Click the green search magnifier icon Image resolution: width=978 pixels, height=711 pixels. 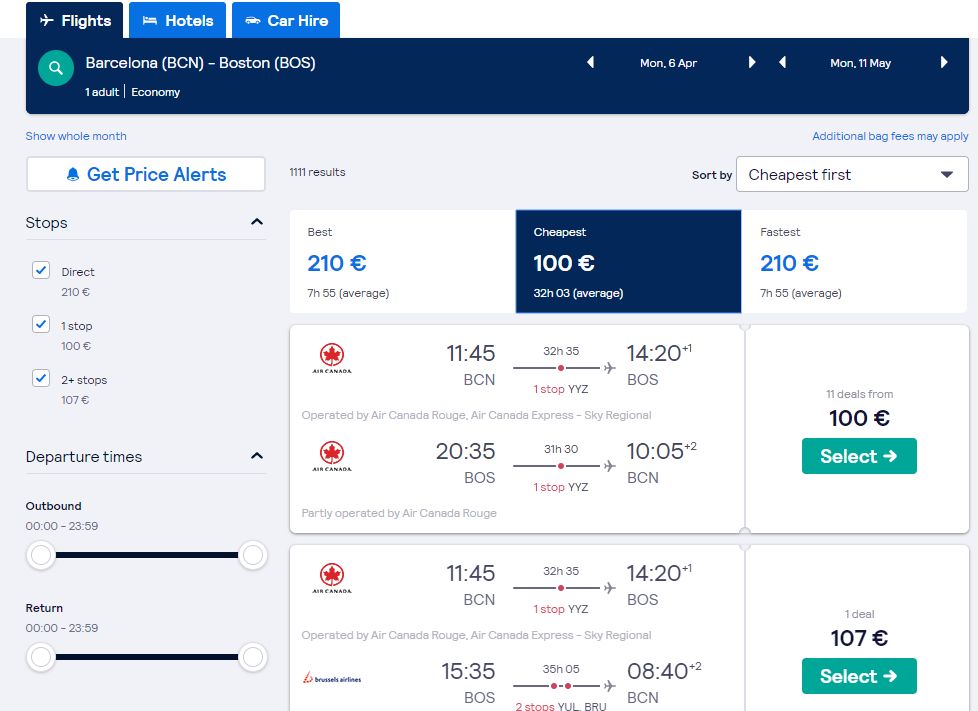click(56, 68)
